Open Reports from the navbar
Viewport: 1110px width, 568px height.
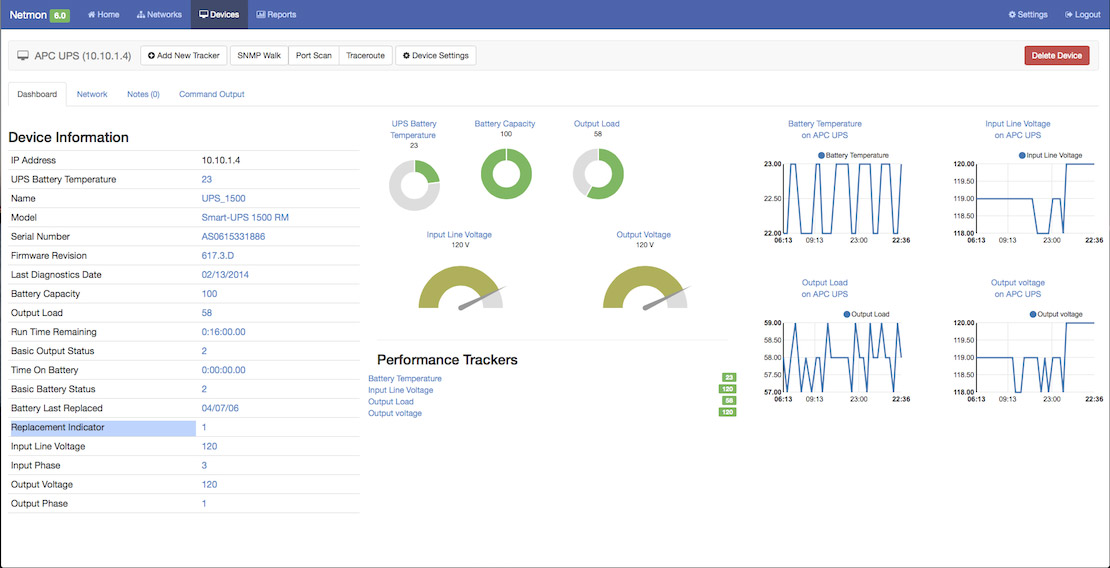click(277, 14)
